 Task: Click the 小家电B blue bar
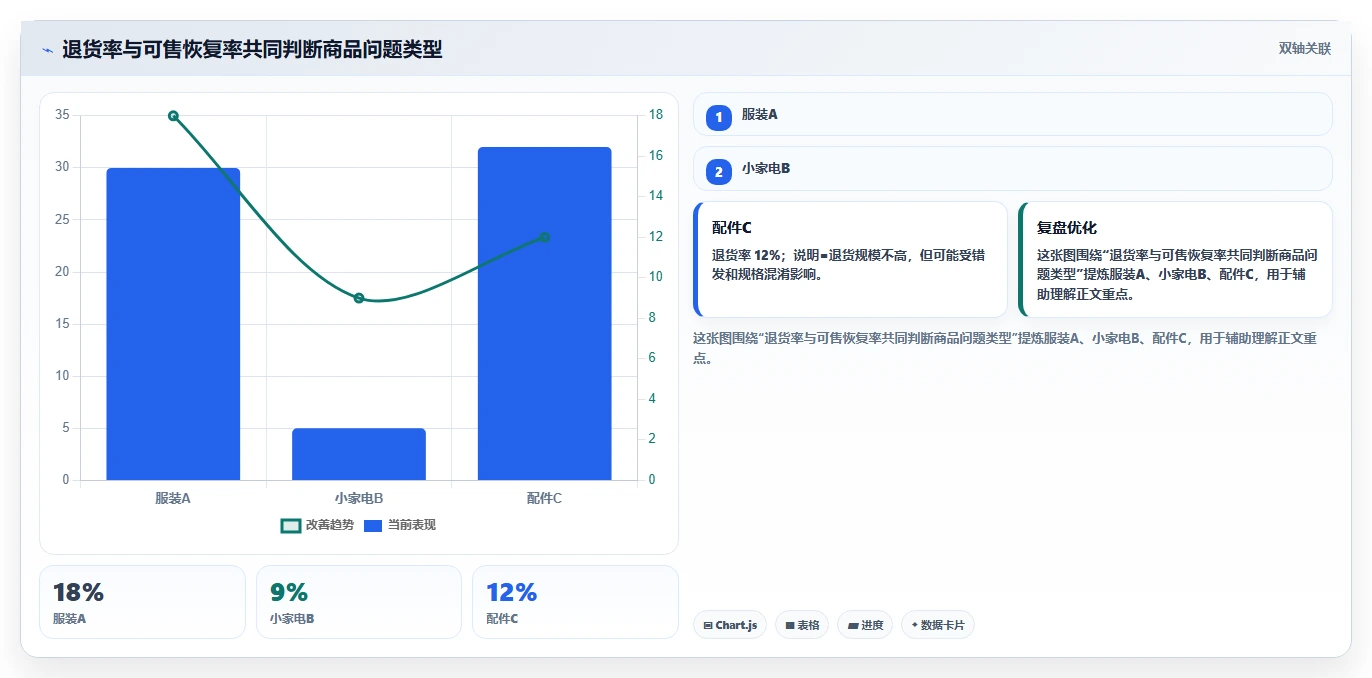(x=359, y=454)
